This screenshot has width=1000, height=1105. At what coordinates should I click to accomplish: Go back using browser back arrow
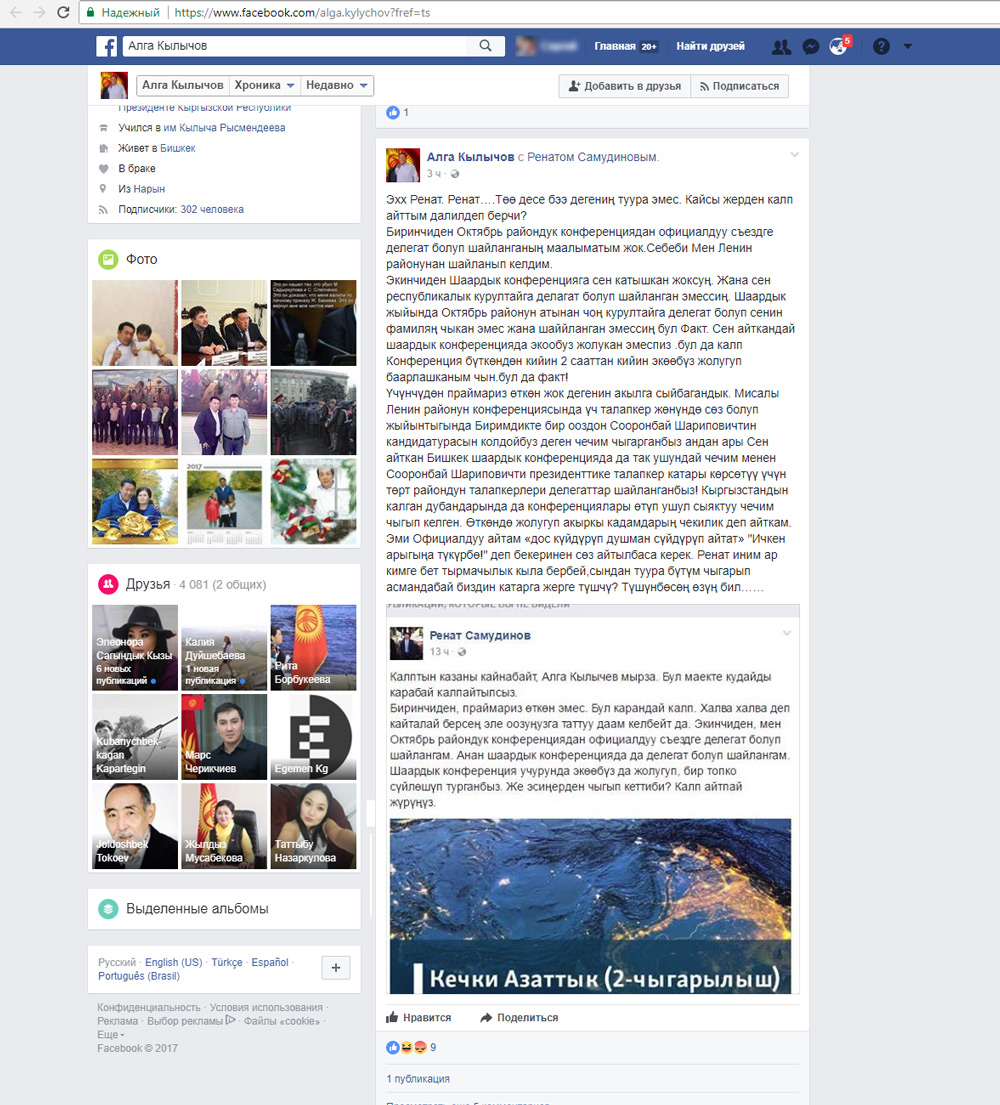[14, 13]
